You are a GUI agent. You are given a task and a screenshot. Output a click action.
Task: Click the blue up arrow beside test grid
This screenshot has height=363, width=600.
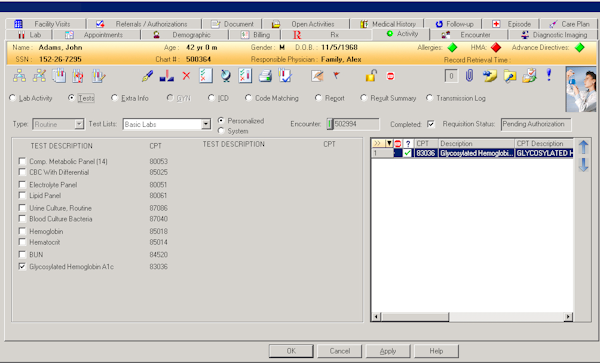click(584, 147)
